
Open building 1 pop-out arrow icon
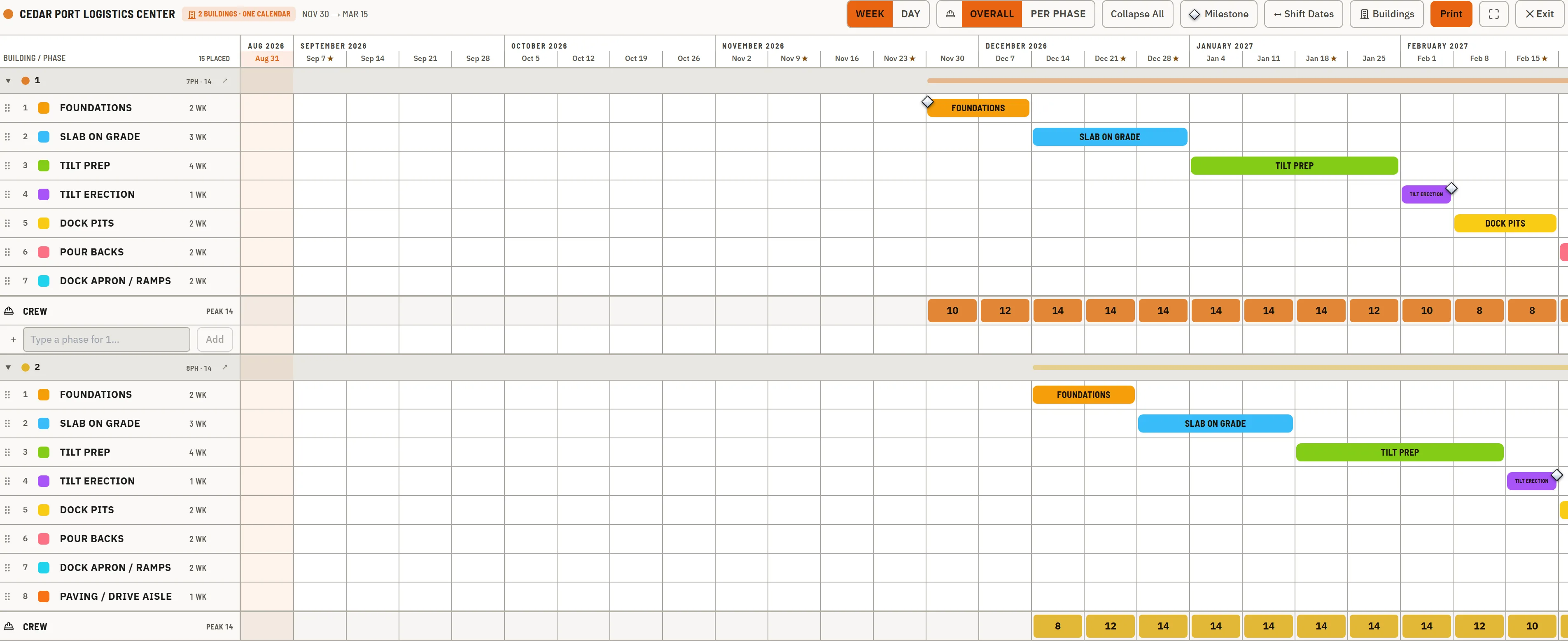[224, 80]
